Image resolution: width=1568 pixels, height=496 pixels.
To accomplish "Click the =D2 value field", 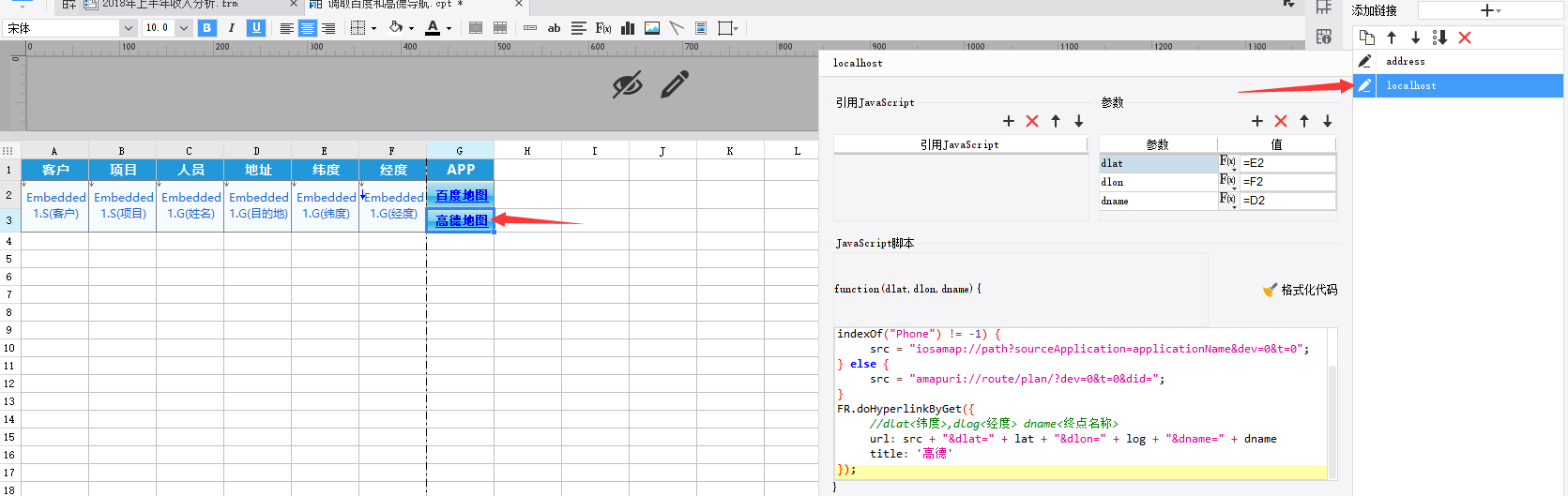I will point(1287,201).
